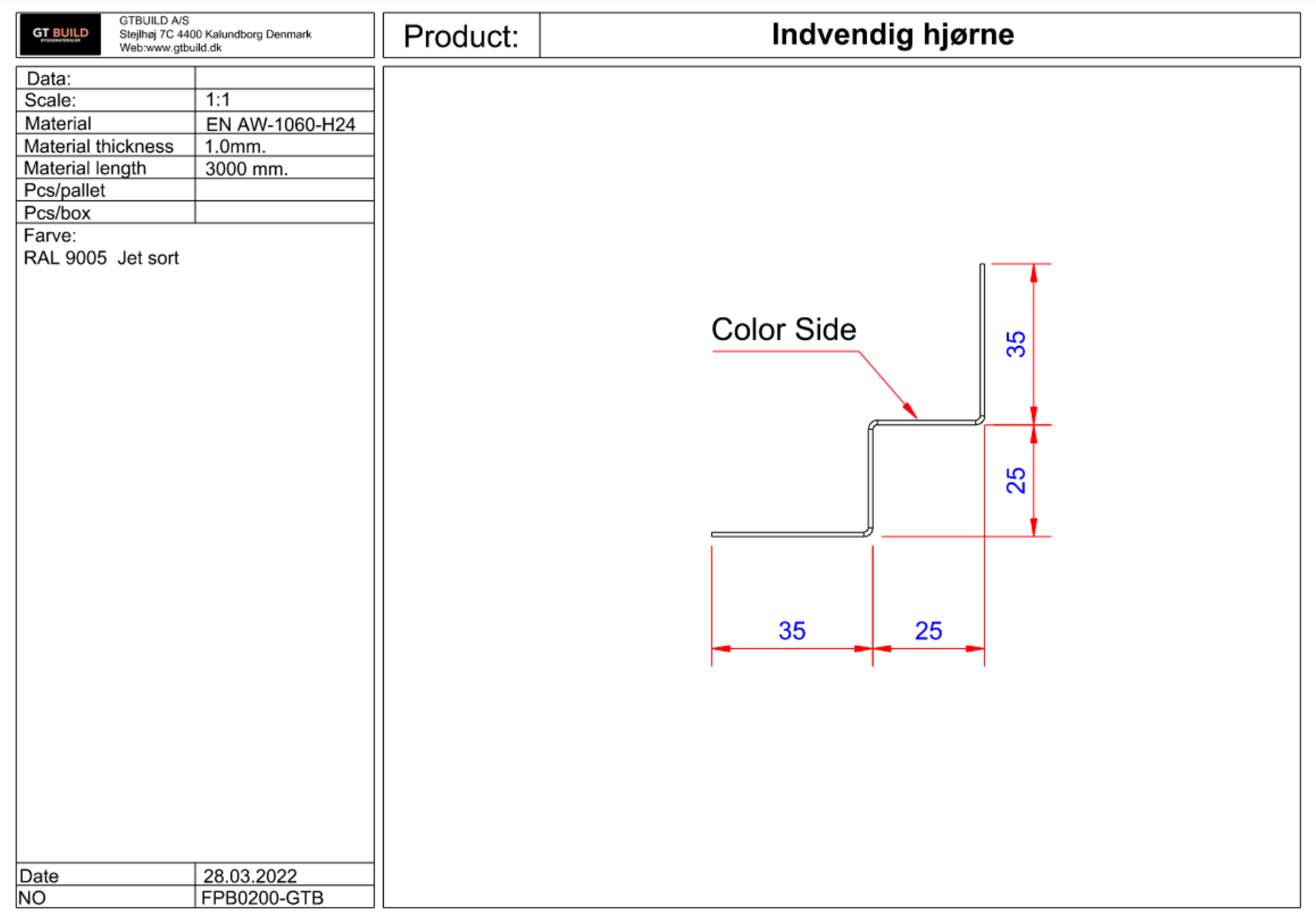Click the Color Side annotation label
Viewport: 1316px width, 921px height.
point(784,330)
